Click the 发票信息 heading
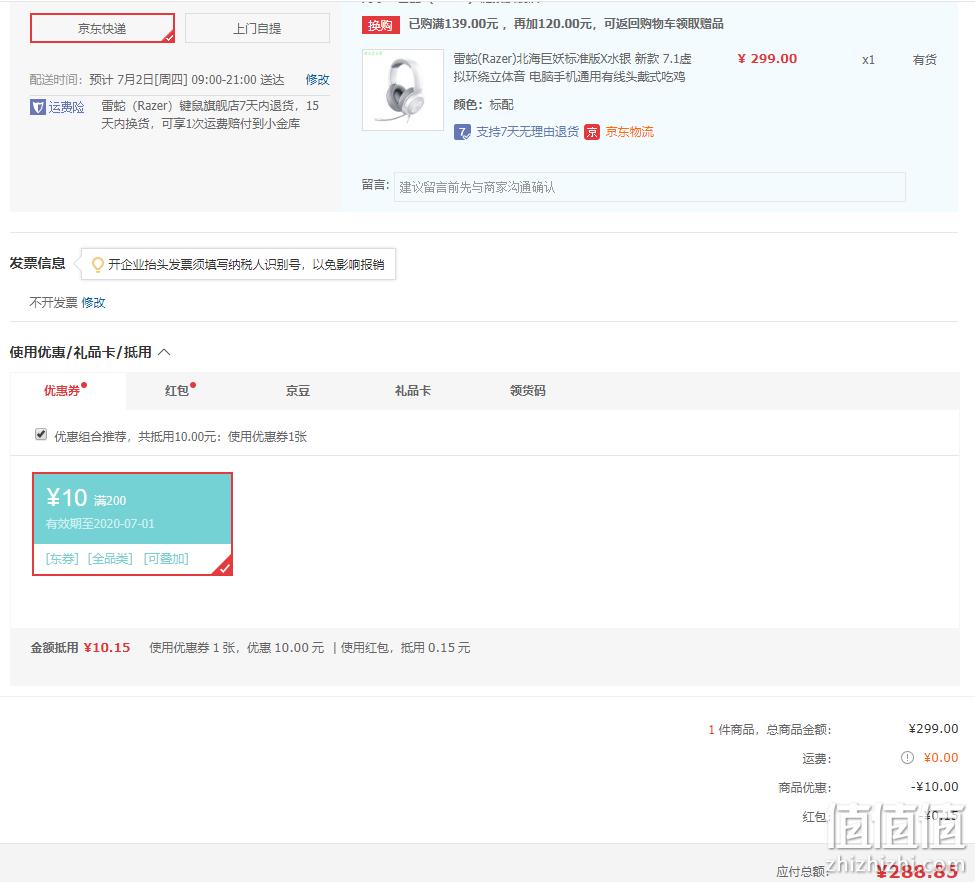Image resolution: width=975 pixels, height=882 pixels. 37,264
